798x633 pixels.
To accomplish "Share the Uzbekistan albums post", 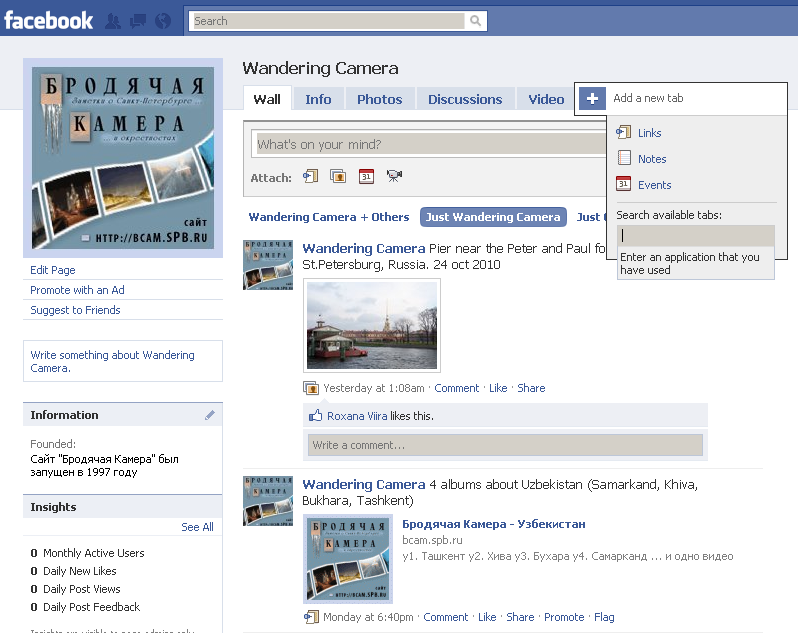I will [x=520, y=617].
